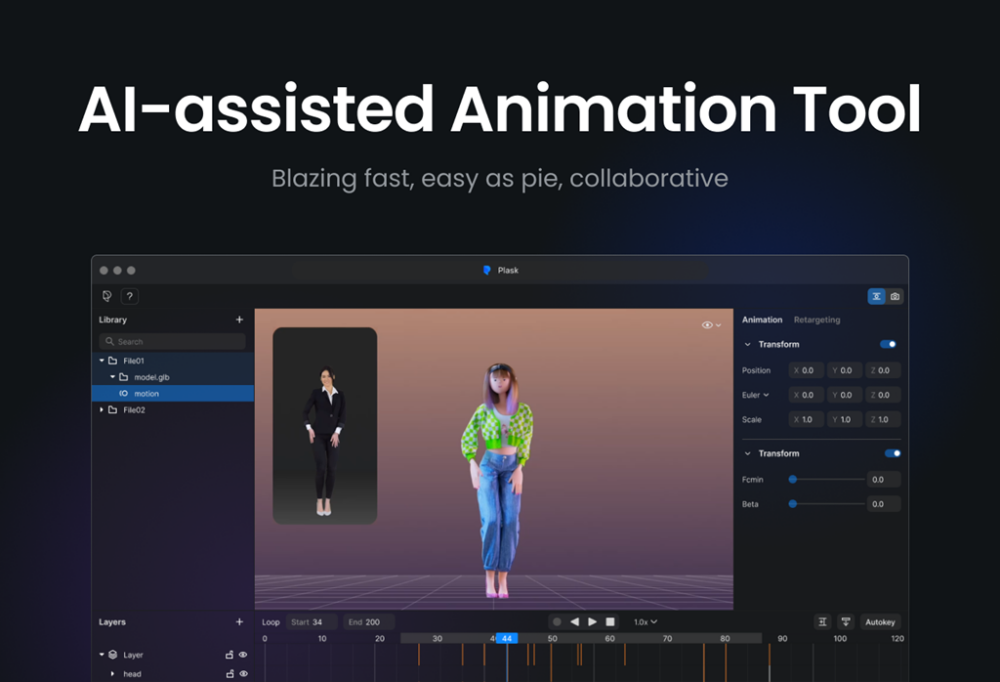1000x682 pixels.
Task: Open the 1.0x playback speed dropdown
Action: 645,622
